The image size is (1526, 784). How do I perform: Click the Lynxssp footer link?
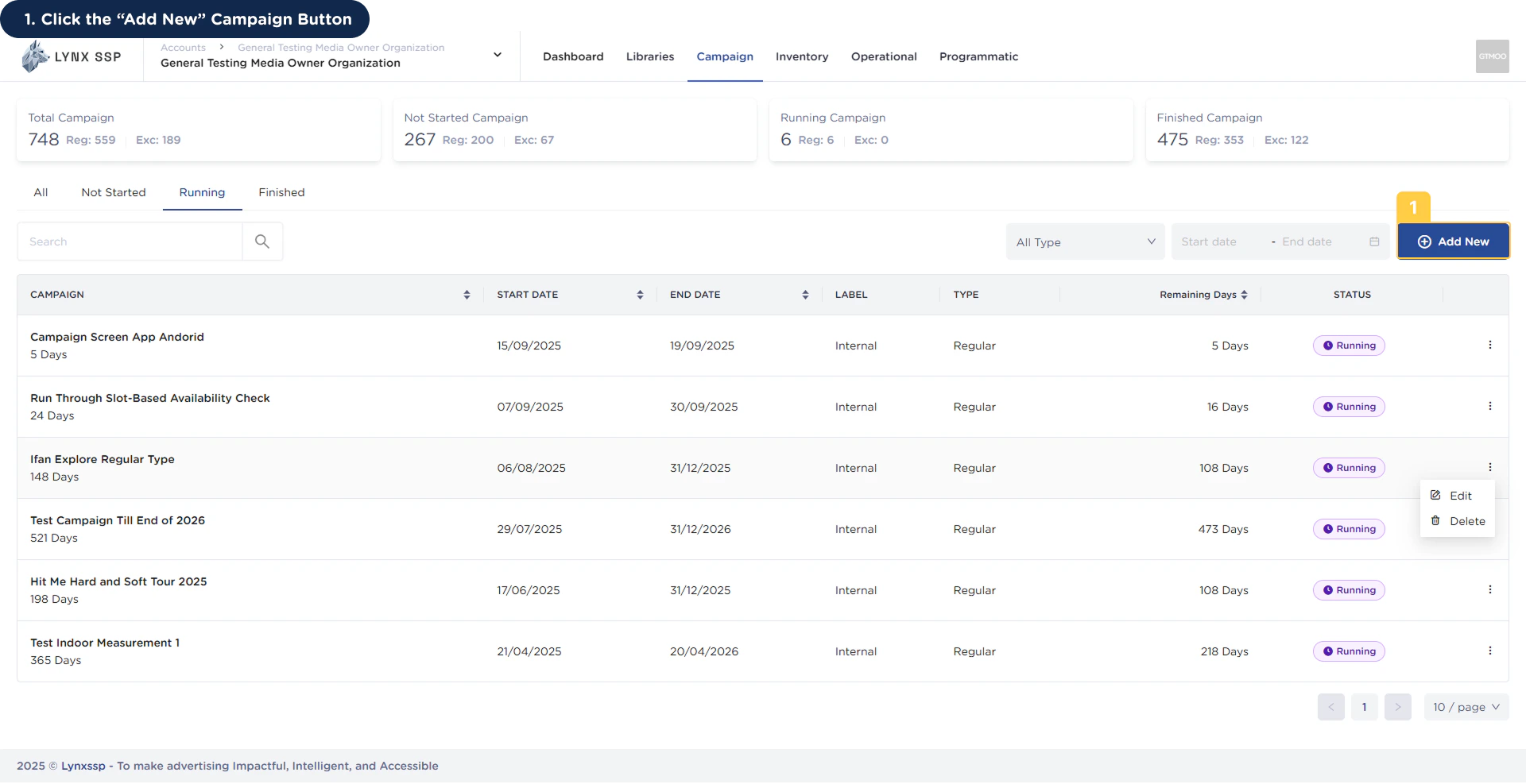coord(83,766)
